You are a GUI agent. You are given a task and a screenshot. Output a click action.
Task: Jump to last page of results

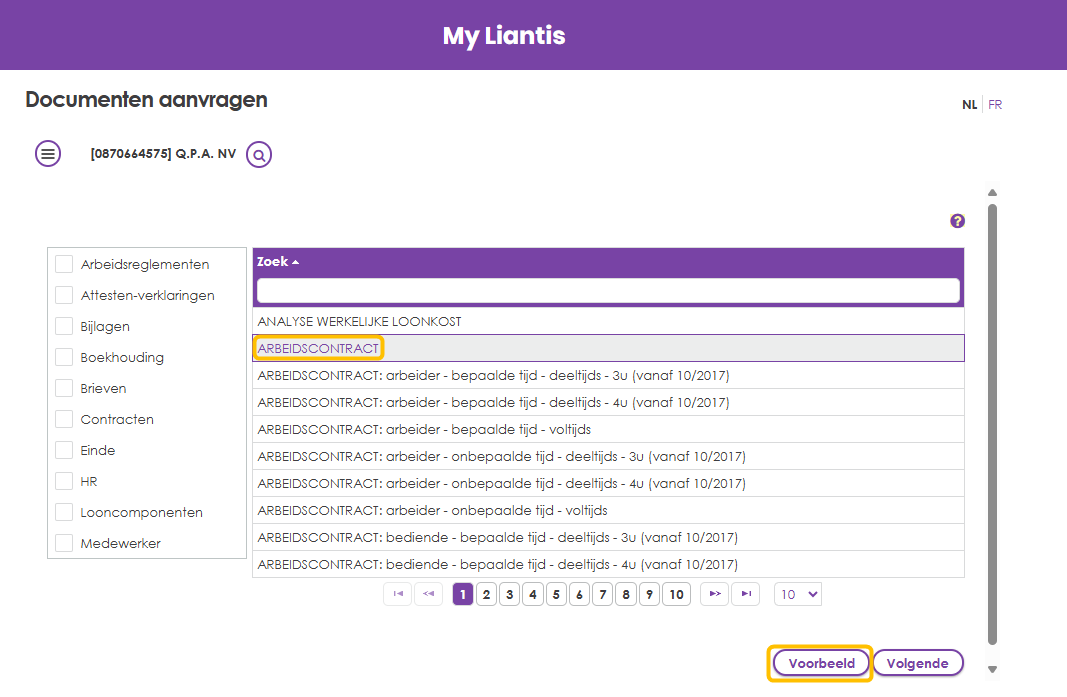pyautogui.click(x=746, y=594)
